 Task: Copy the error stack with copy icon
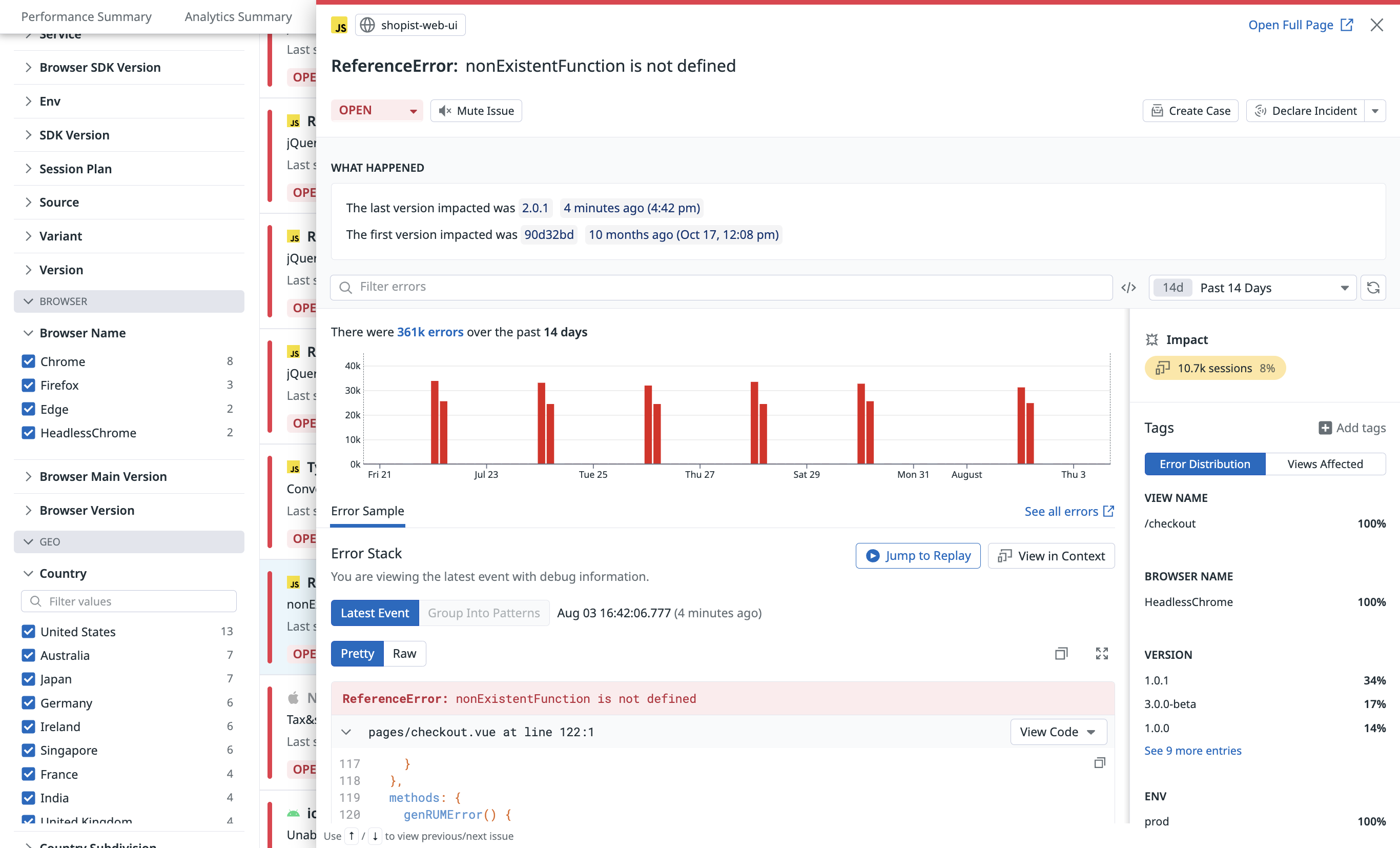[1061, 654]
